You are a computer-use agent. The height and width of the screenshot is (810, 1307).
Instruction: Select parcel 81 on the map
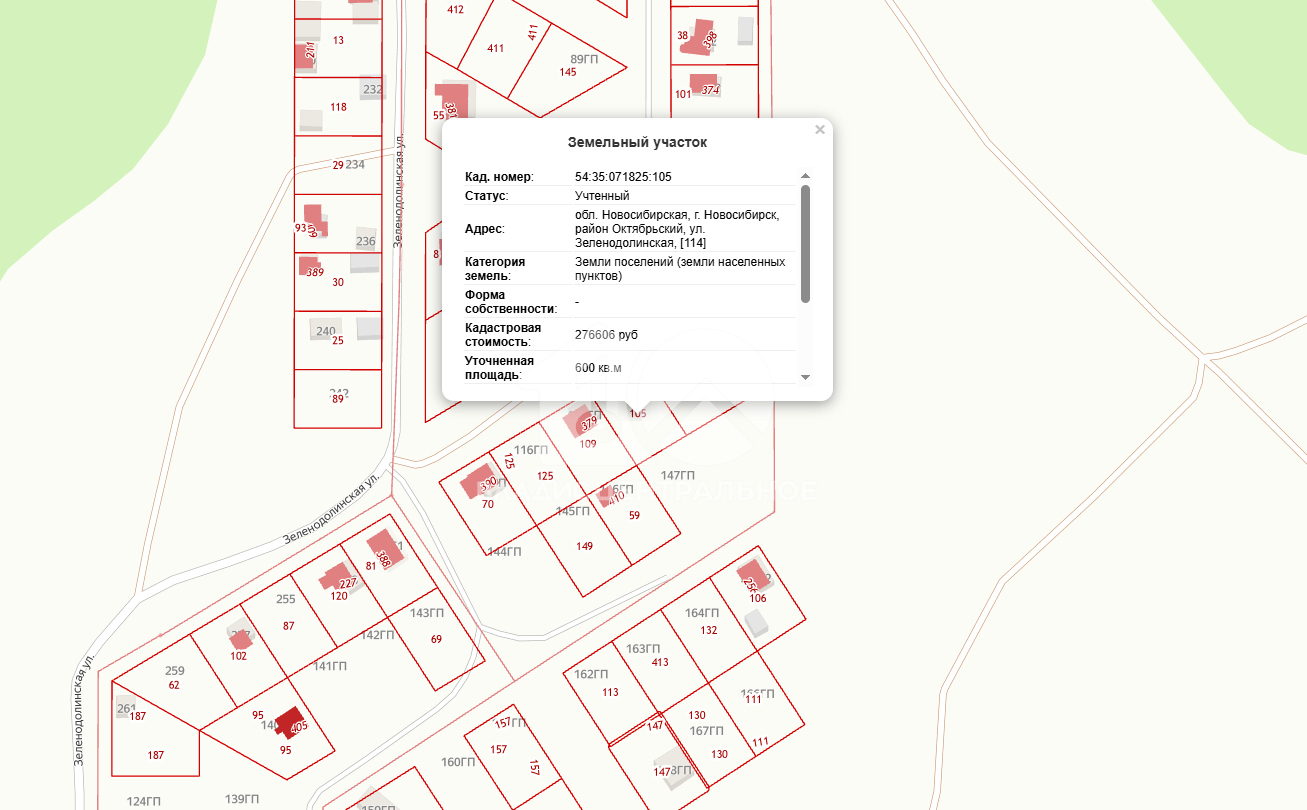coord(371,565)
